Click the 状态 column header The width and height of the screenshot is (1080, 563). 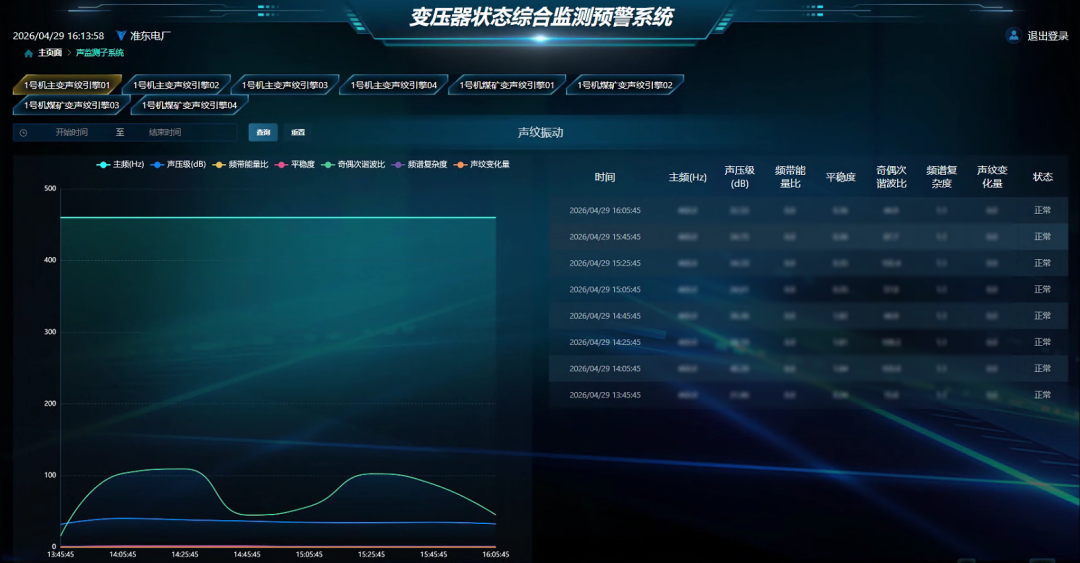[x=1043, y=177]
